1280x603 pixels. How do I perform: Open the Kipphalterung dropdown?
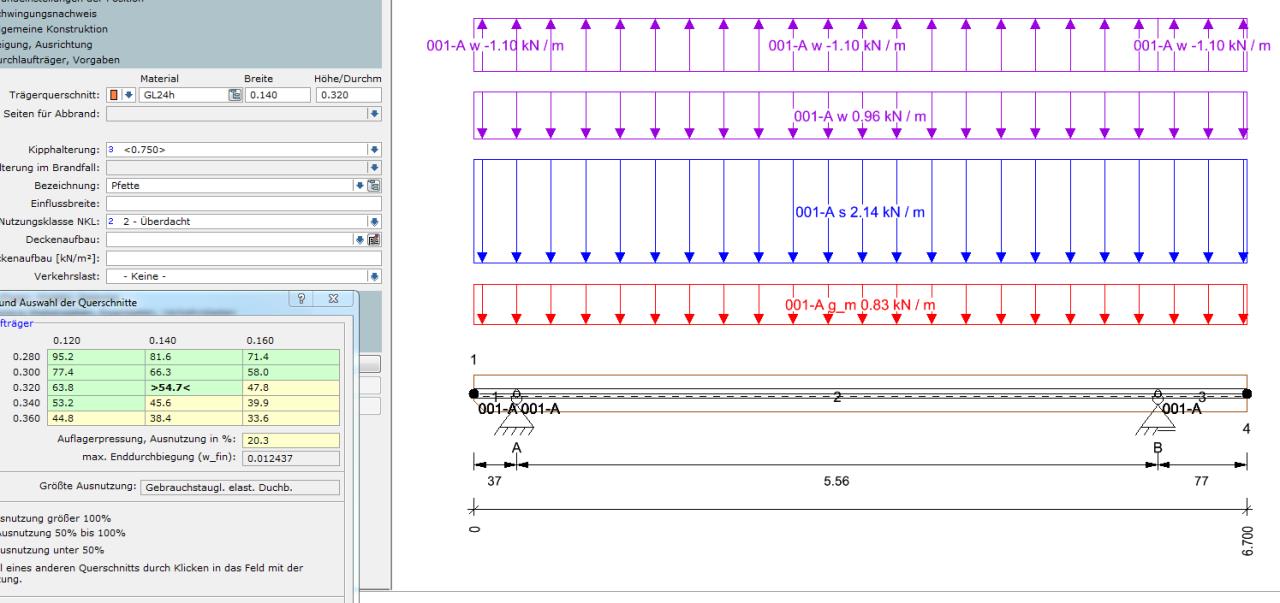coord(375,150)
